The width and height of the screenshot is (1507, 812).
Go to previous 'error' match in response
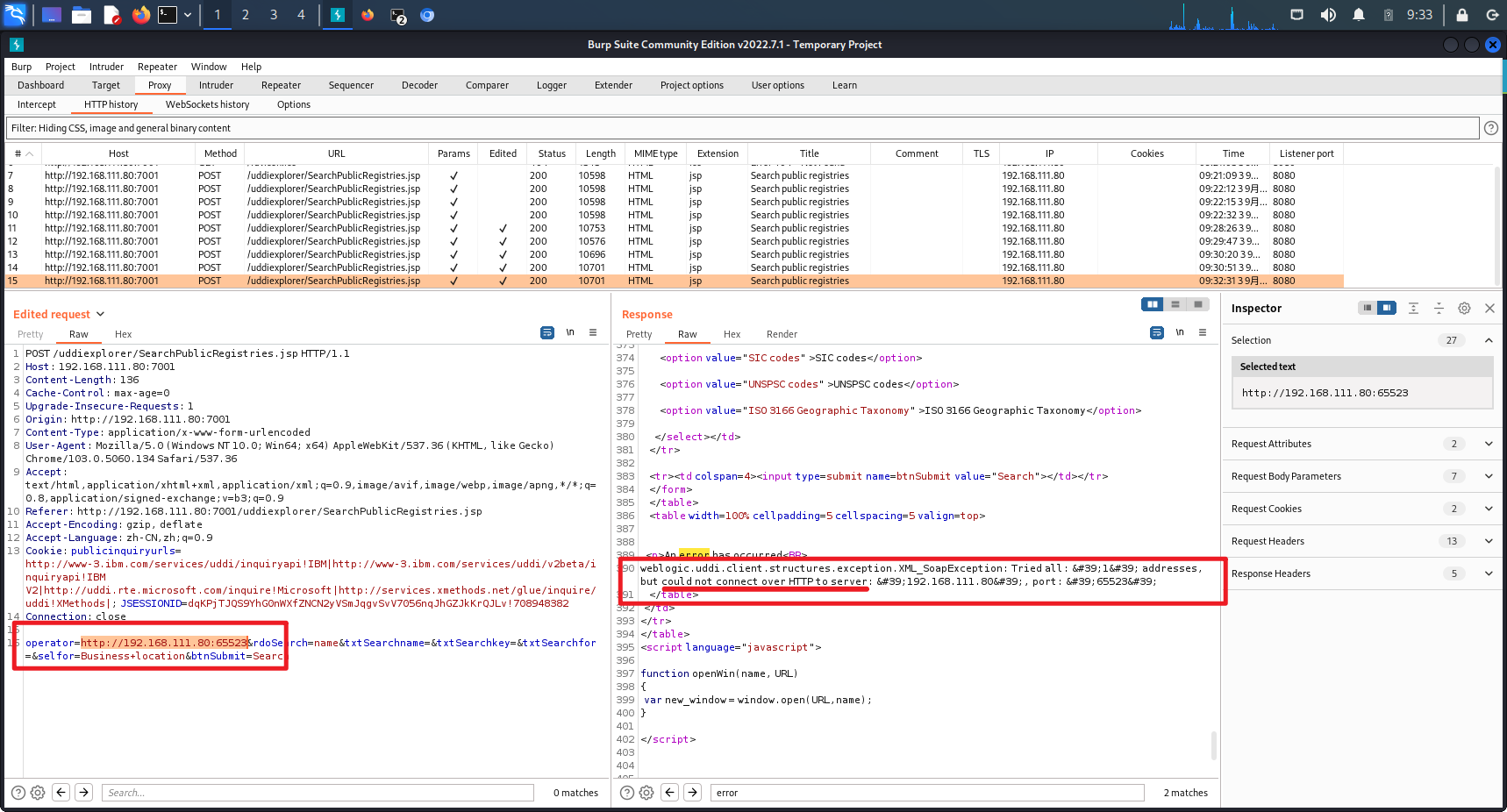point(669,792)
